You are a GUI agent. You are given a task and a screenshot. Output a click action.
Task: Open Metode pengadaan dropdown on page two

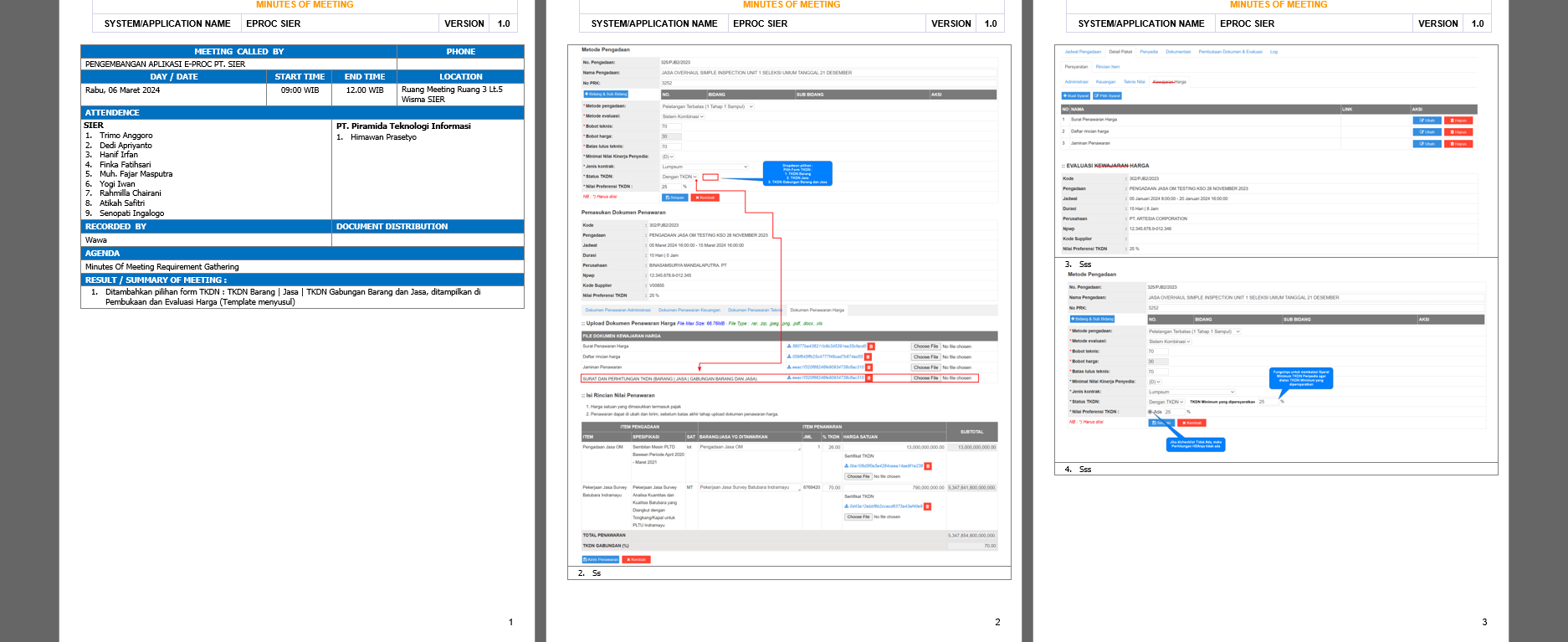point(707,106)
